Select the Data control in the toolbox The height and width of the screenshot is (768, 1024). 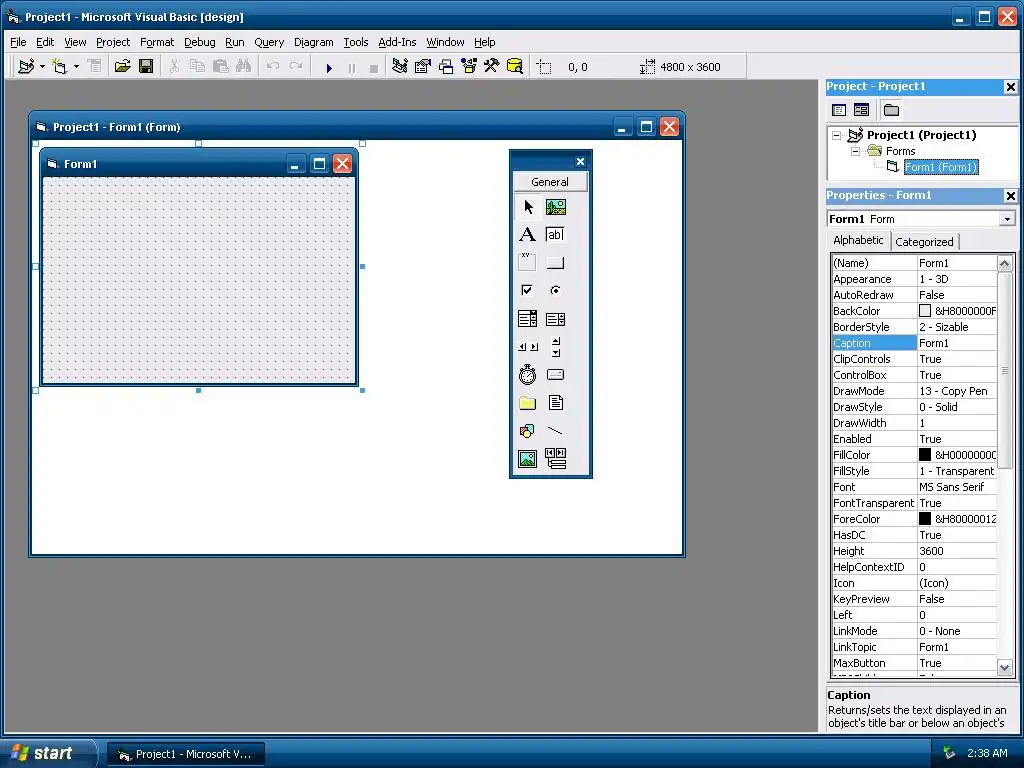click(556, 458)
